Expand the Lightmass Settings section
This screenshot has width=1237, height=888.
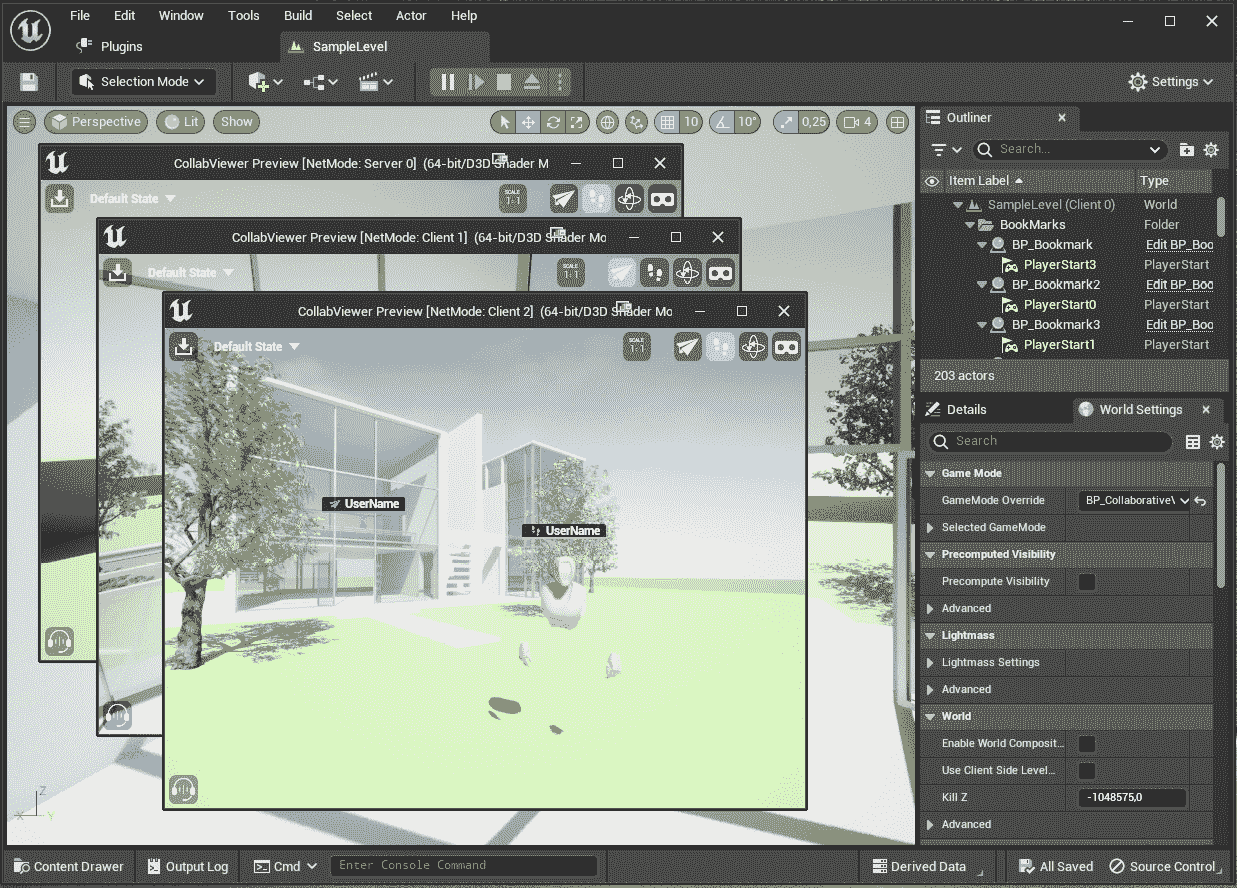pos(932,662)
